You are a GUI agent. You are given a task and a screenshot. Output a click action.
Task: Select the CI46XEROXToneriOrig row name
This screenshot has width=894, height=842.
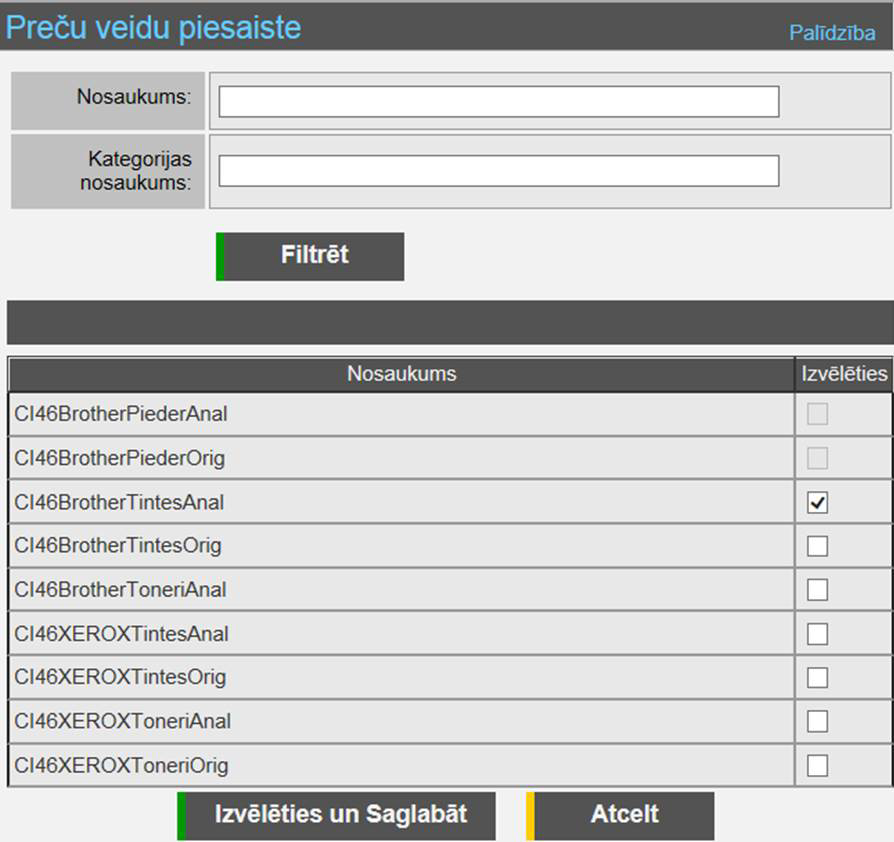click(x=121, y=766)
